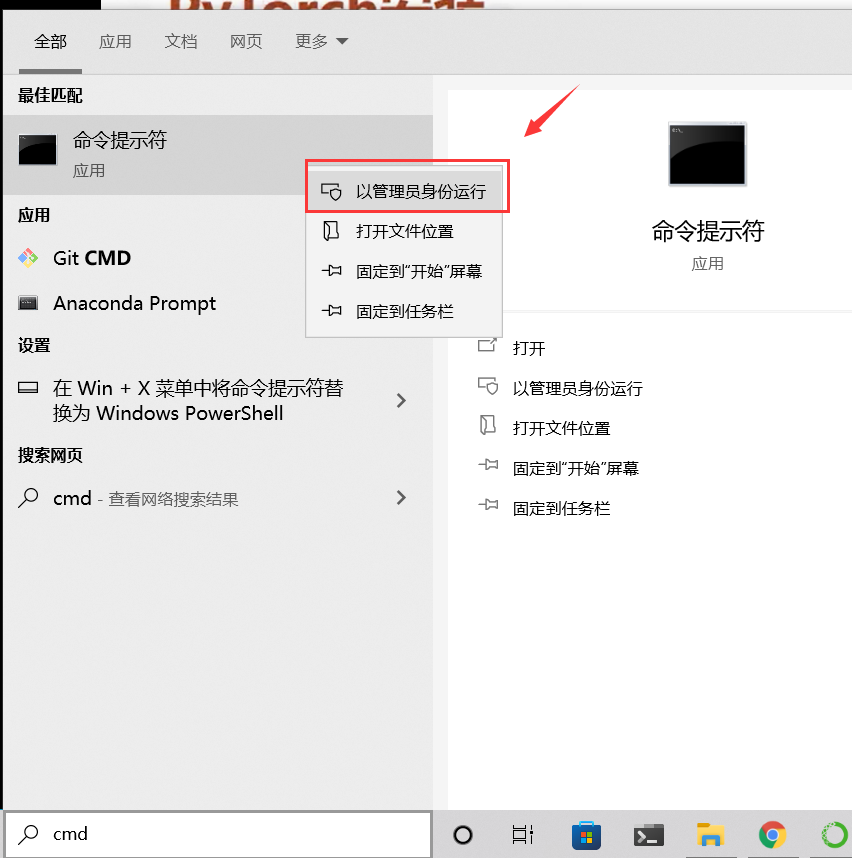Select 以管理员身份运行 from context menu
This screenshot has height=858, width=852.
pos(407,186)
